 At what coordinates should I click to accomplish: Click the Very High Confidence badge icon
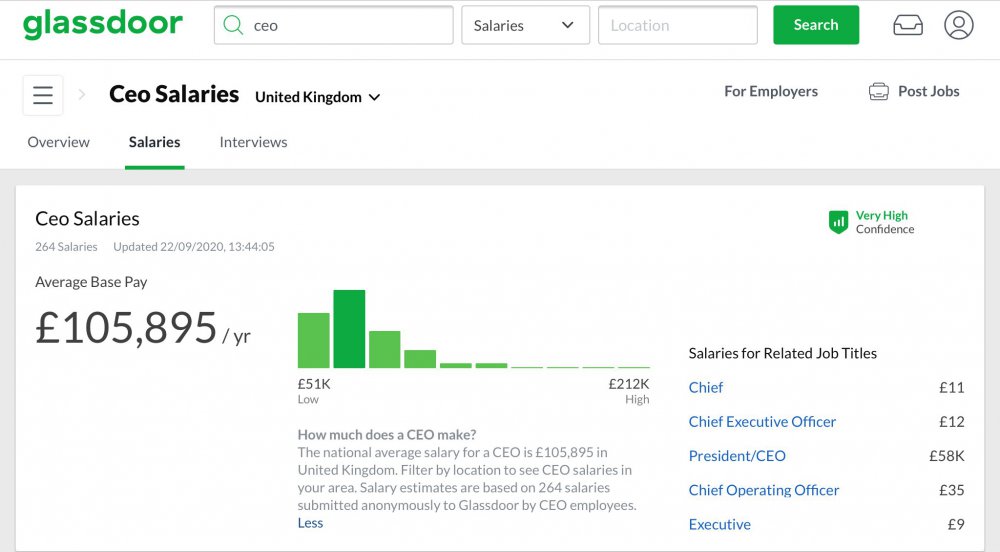tap(838, 222)
